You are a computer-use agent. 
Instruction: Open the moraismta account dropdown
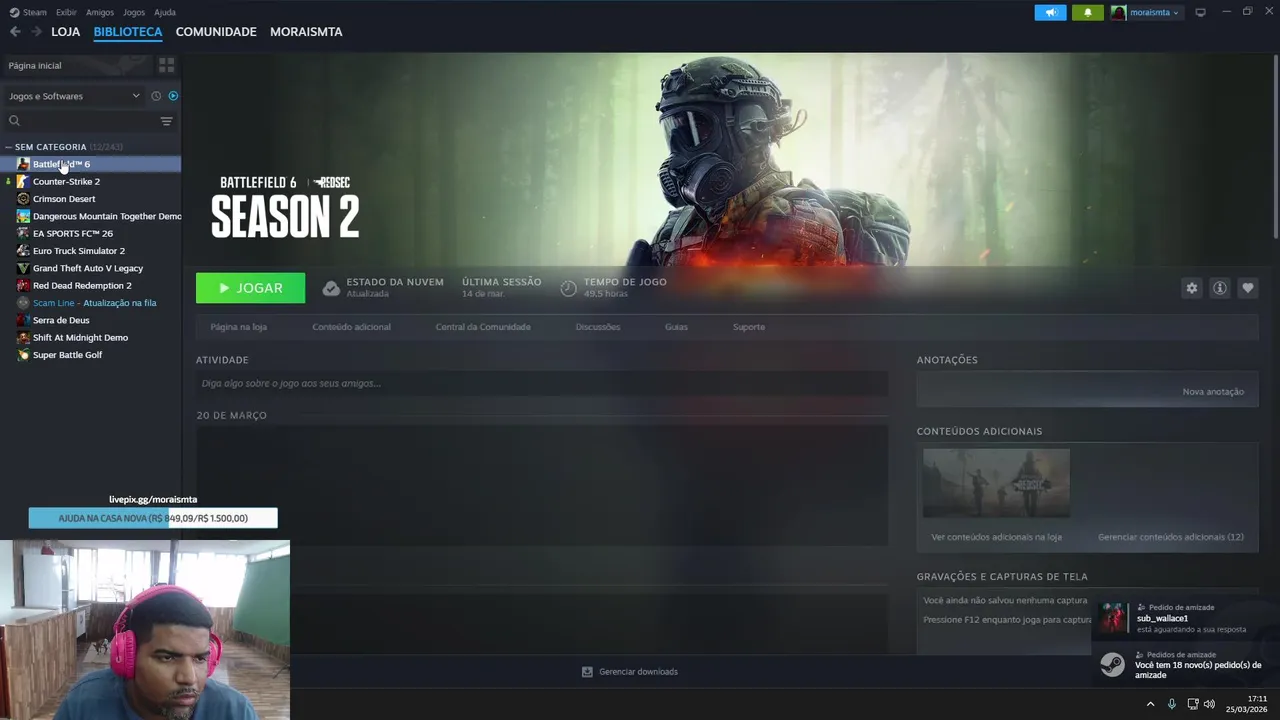(1146, 12)
